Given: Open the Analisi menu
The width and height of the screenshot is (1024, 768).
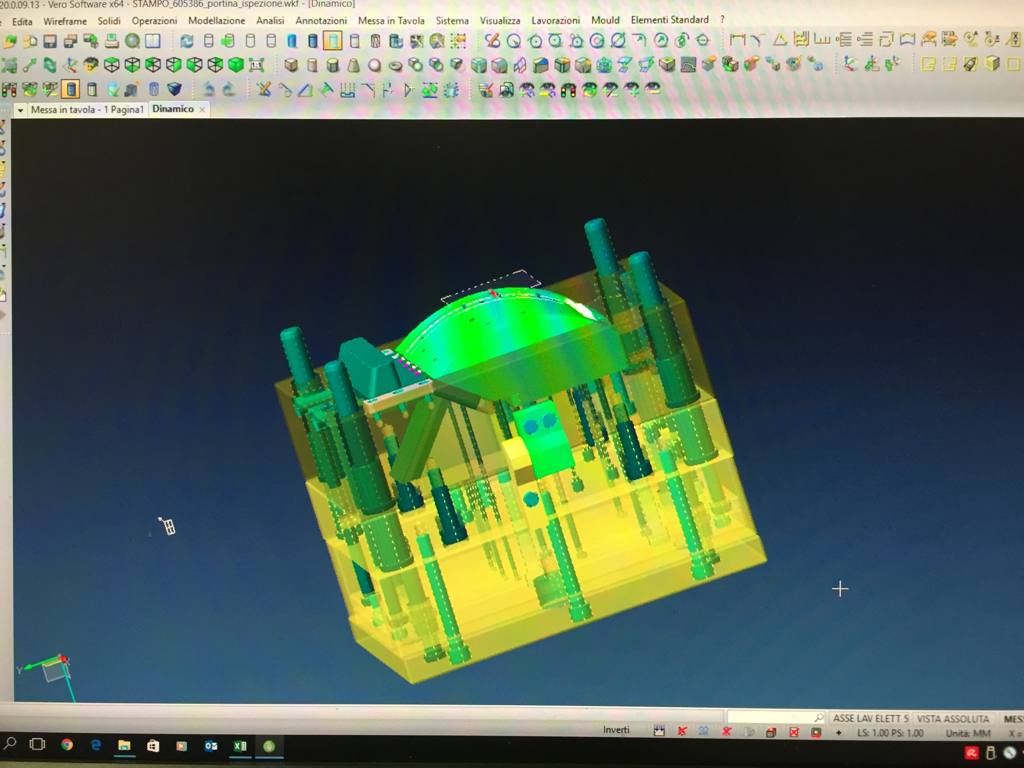Looking at the screenshot, I should (x=270, y=21).
